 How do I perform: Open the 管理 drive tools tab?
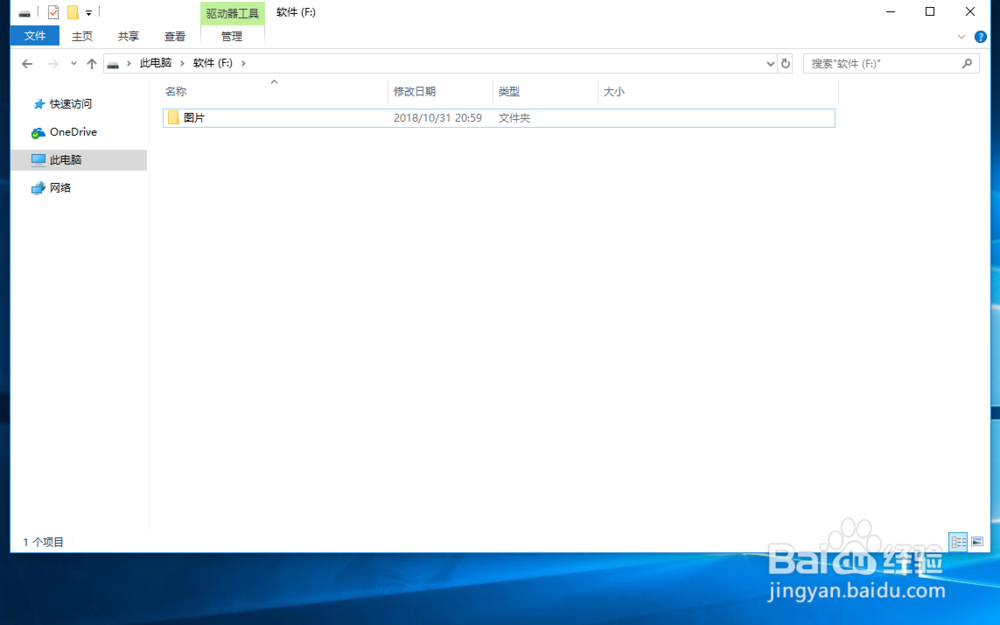coord(231,36)
